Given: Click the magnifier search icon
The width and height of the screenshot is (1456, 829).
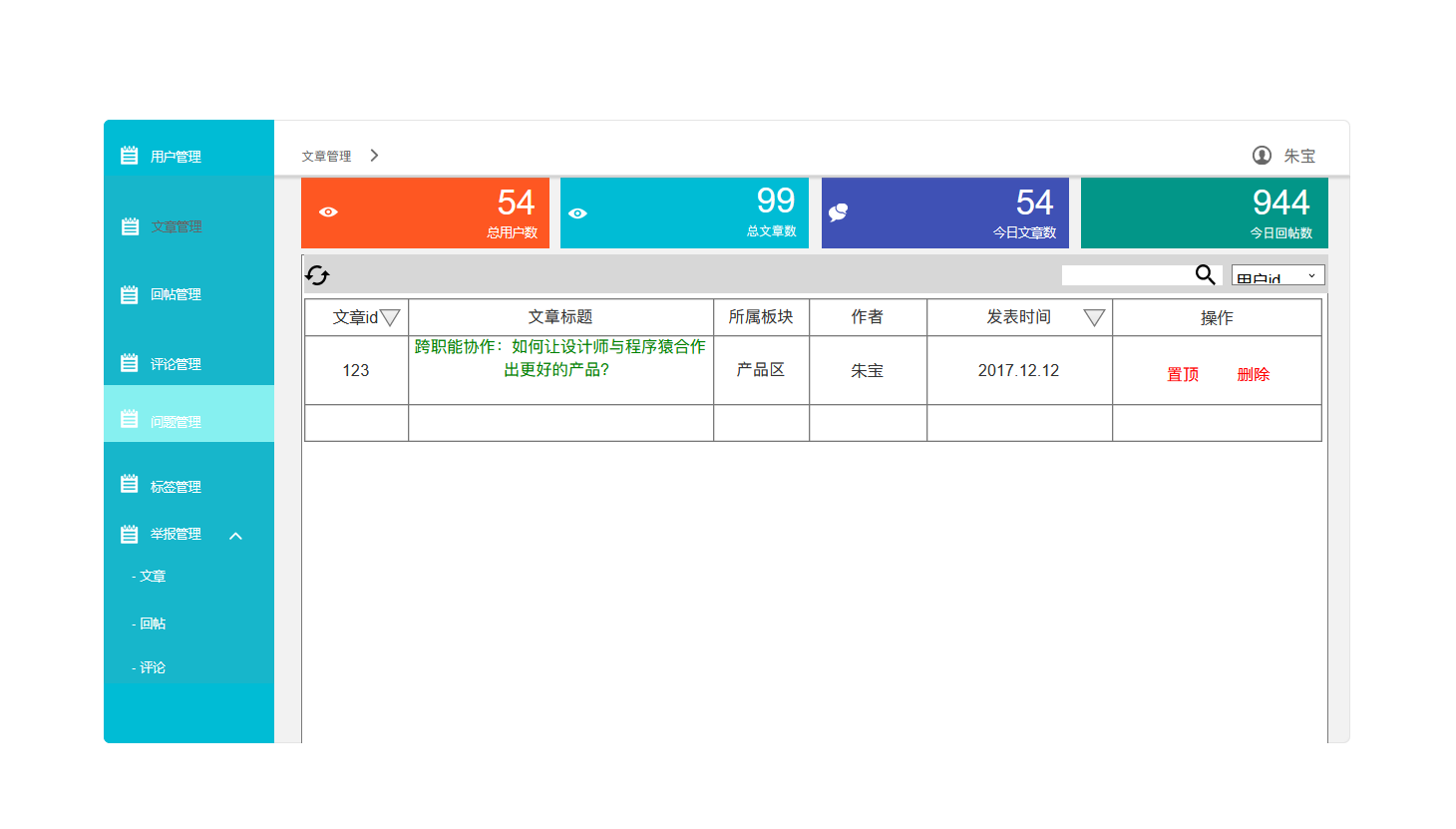Looking at the screenshot, I should click(1205, 274).
